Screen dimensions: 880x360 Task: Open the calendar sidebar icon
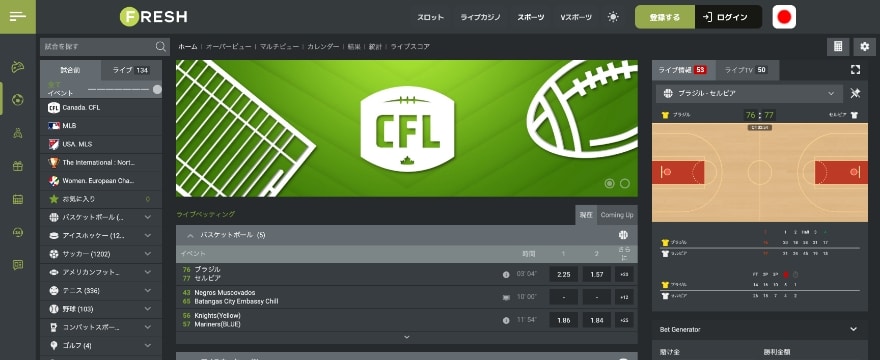pos(18,199)
